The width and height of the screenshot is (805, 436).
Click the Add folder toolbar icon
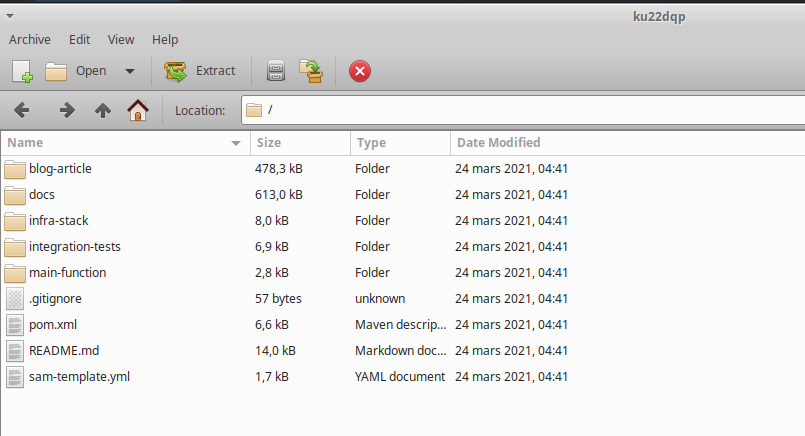click(313, 71)
